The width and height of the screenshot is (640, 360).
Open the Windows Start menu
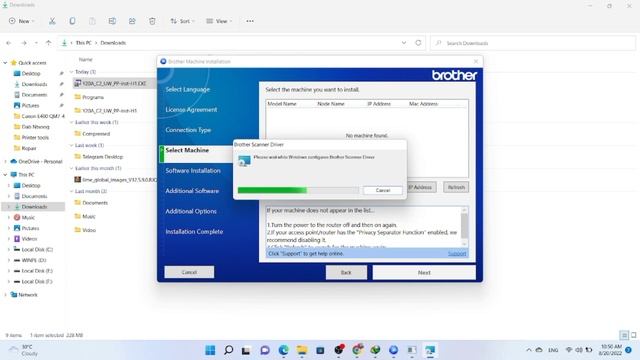tap(210, 350)
